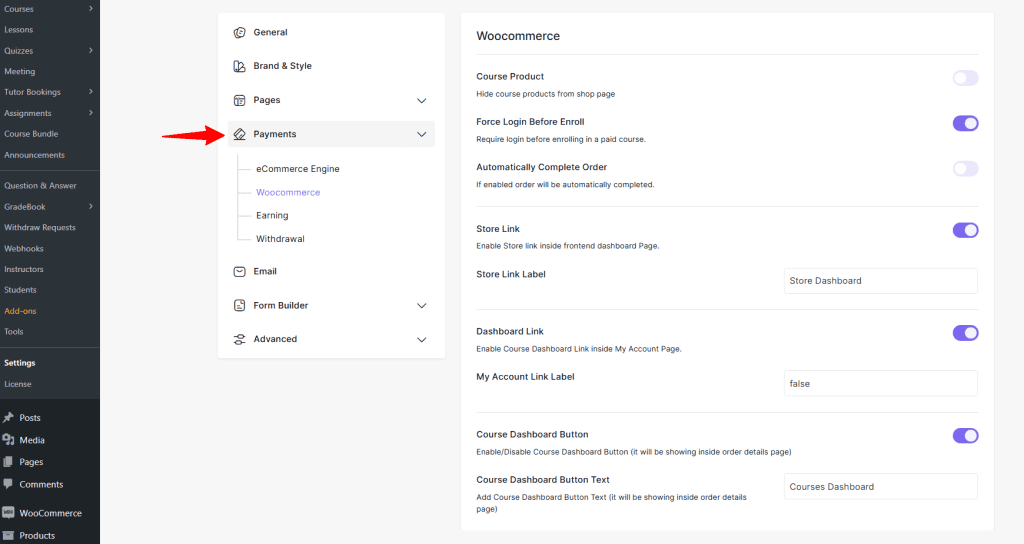Viewport: 1024px width, 544px height.
Task: Expand Tutor Bookings submenu arrow
Action: [x=91, y=92]
